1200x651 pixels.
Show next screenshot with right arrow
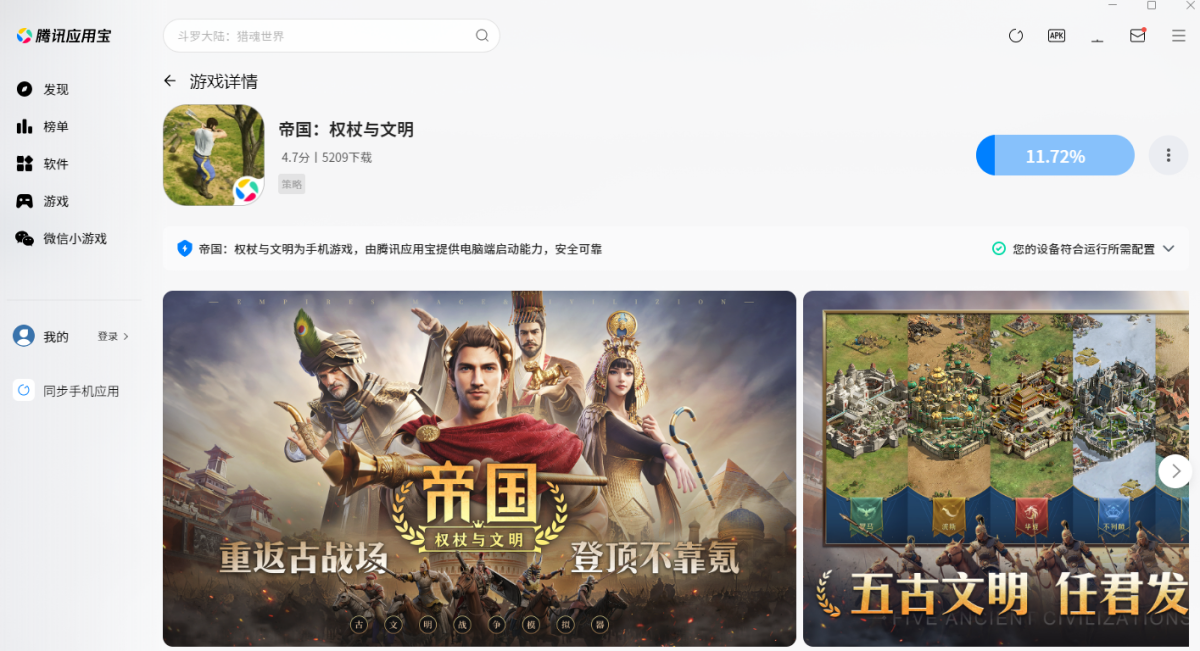1175,470
